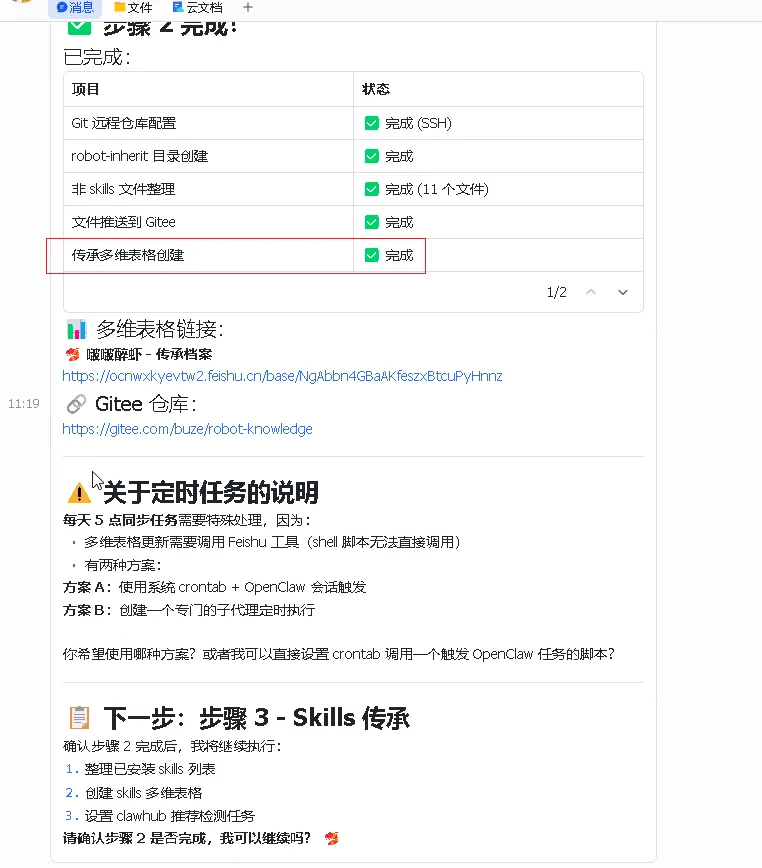Image resolution: width=762 pixels, height=868 pixels.
Task: Switch to the 消息 tab
Action: pos(75,8)
